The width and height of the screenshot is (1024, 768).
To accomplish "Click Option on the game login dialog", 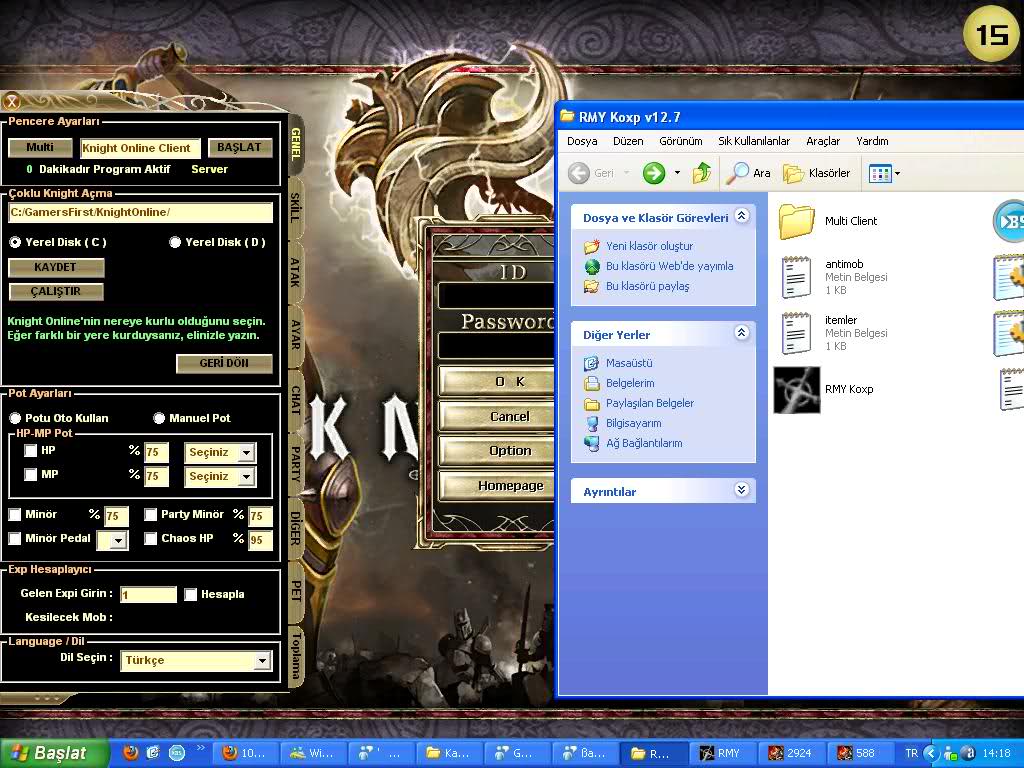I will tap(498, 451).
